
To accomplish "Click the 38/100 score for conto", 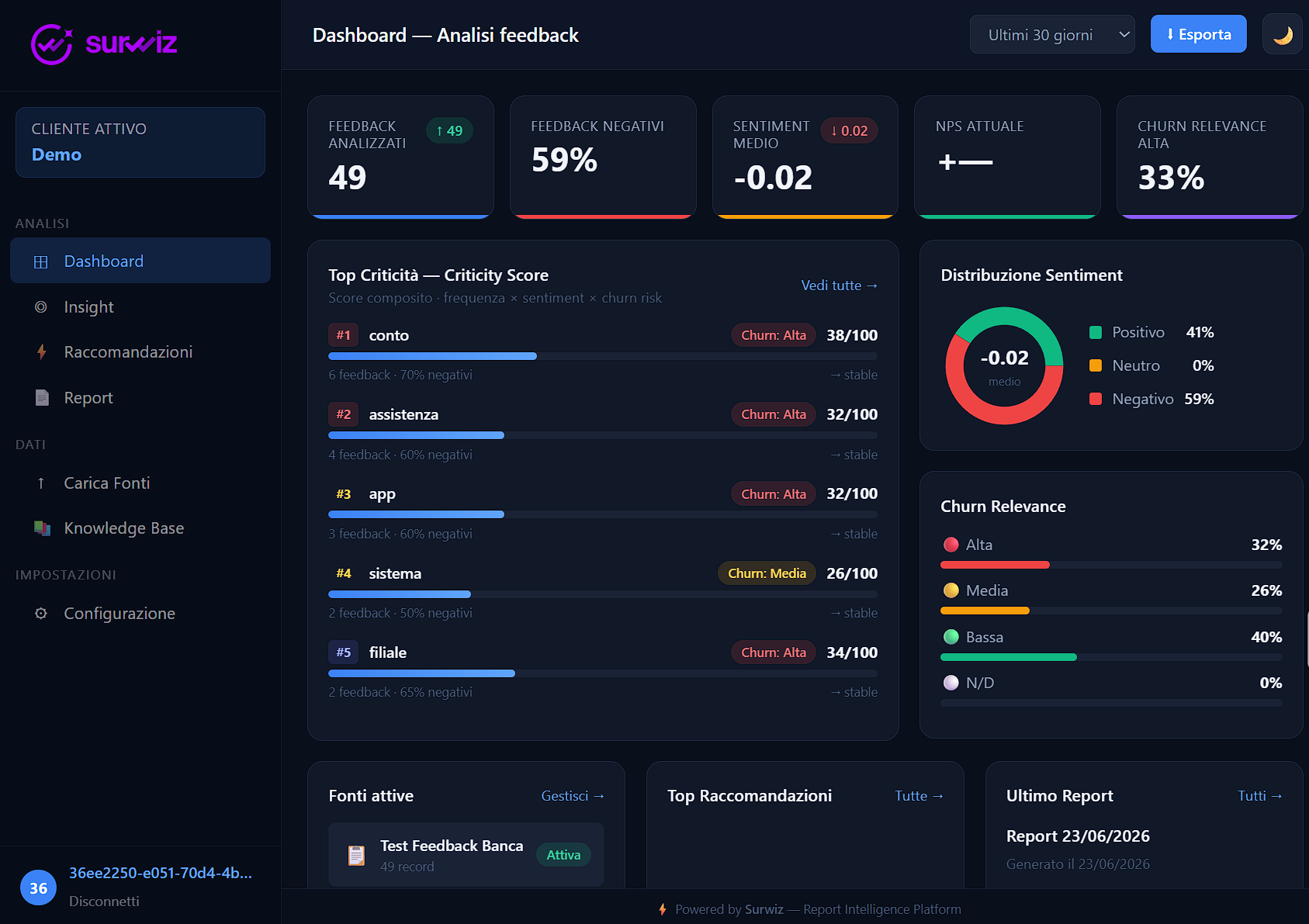I will [x=852, y=335].
